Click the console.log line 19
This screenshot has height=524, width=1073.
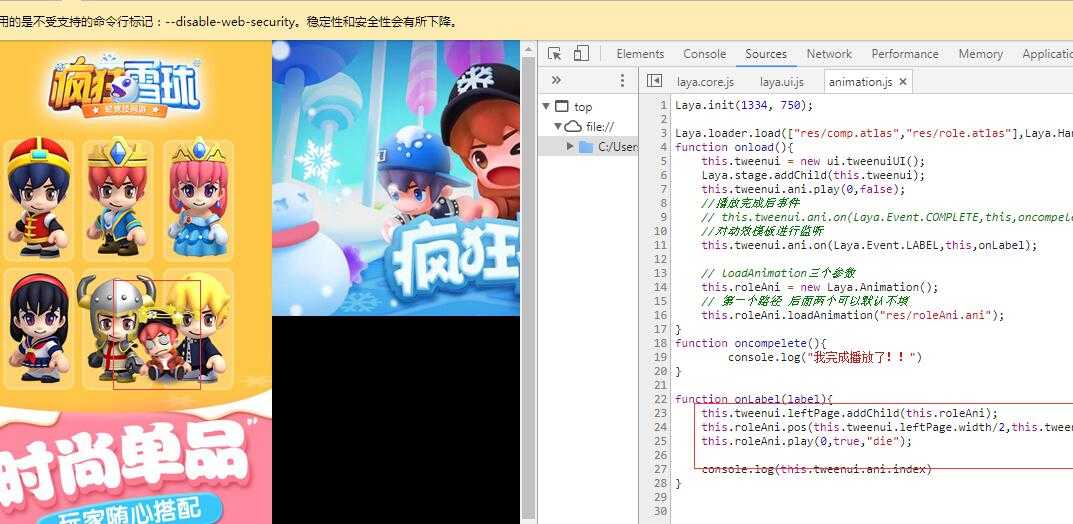click(825, 357)
